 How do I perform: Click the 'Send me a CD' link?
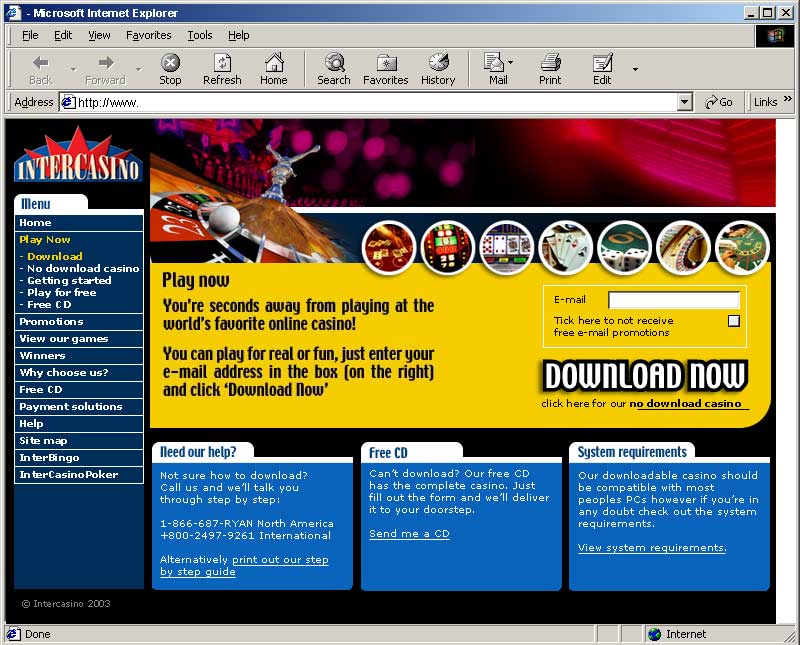[x=409, y=534]
